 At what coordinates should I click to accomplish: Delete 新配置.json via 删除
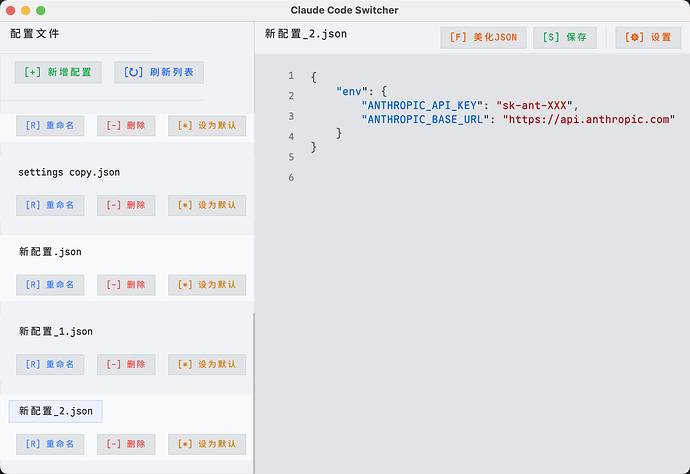click(126, 285)
